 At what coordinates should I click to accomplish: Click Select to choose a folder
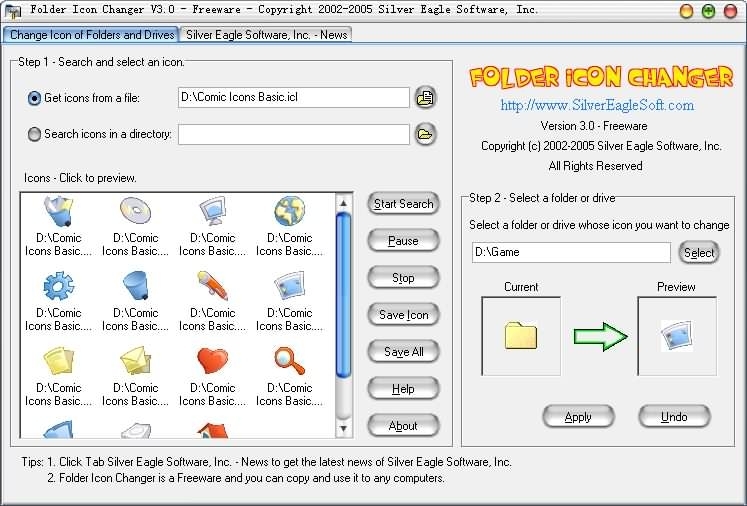pyautogui.click(x=699, y=253)
